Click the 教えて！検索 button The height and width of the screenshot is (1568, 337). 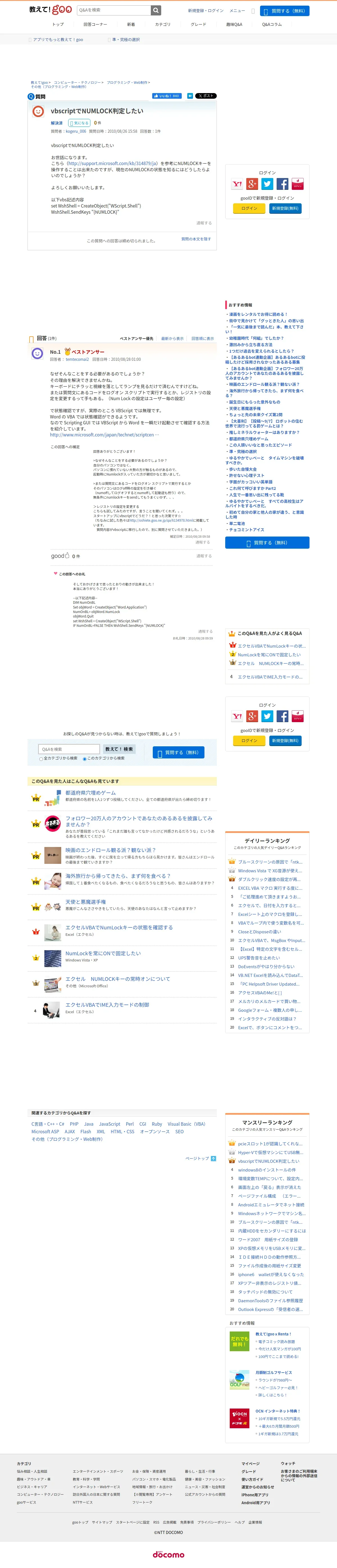[119, 749]
